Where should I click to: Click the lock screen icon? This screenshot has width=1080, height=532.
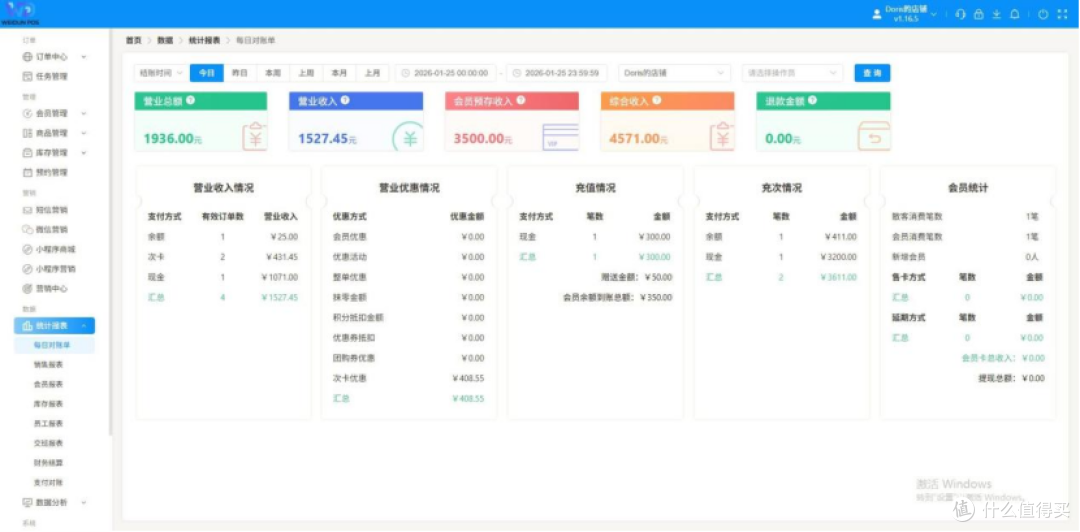click(978, 14)
